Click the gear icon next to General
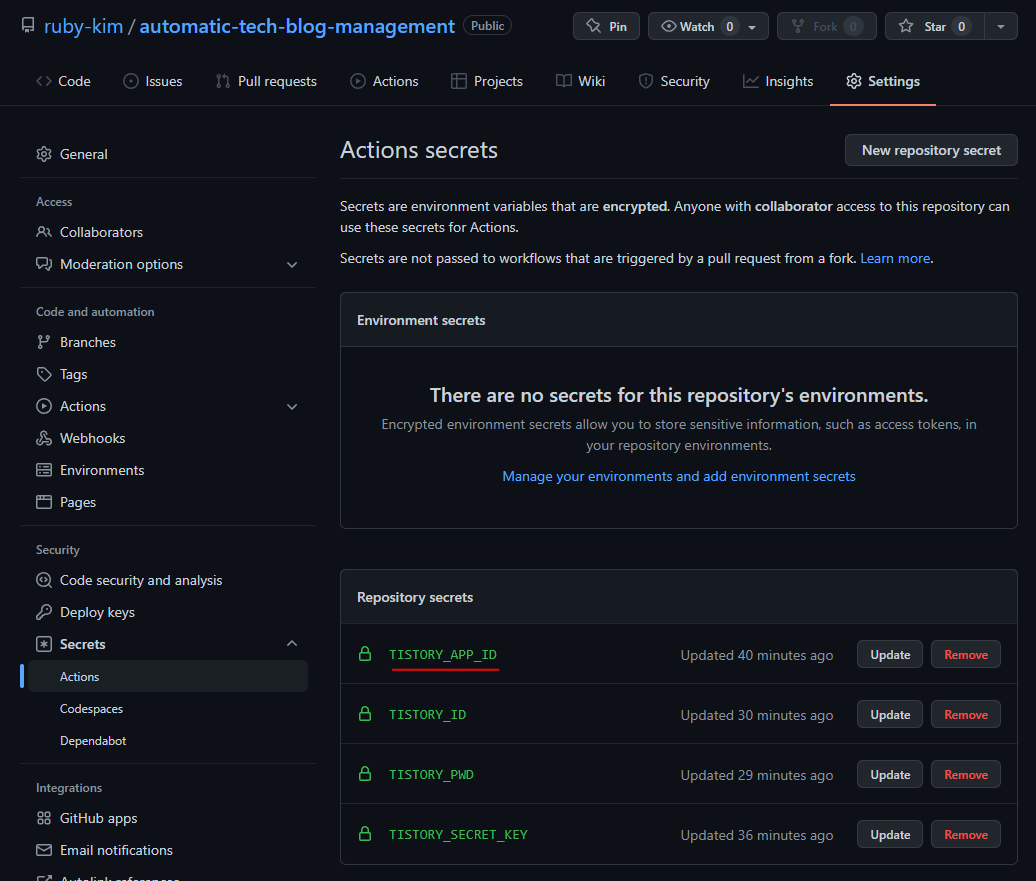Viewport: 1036px width, 881px height. tap(44, 154)
